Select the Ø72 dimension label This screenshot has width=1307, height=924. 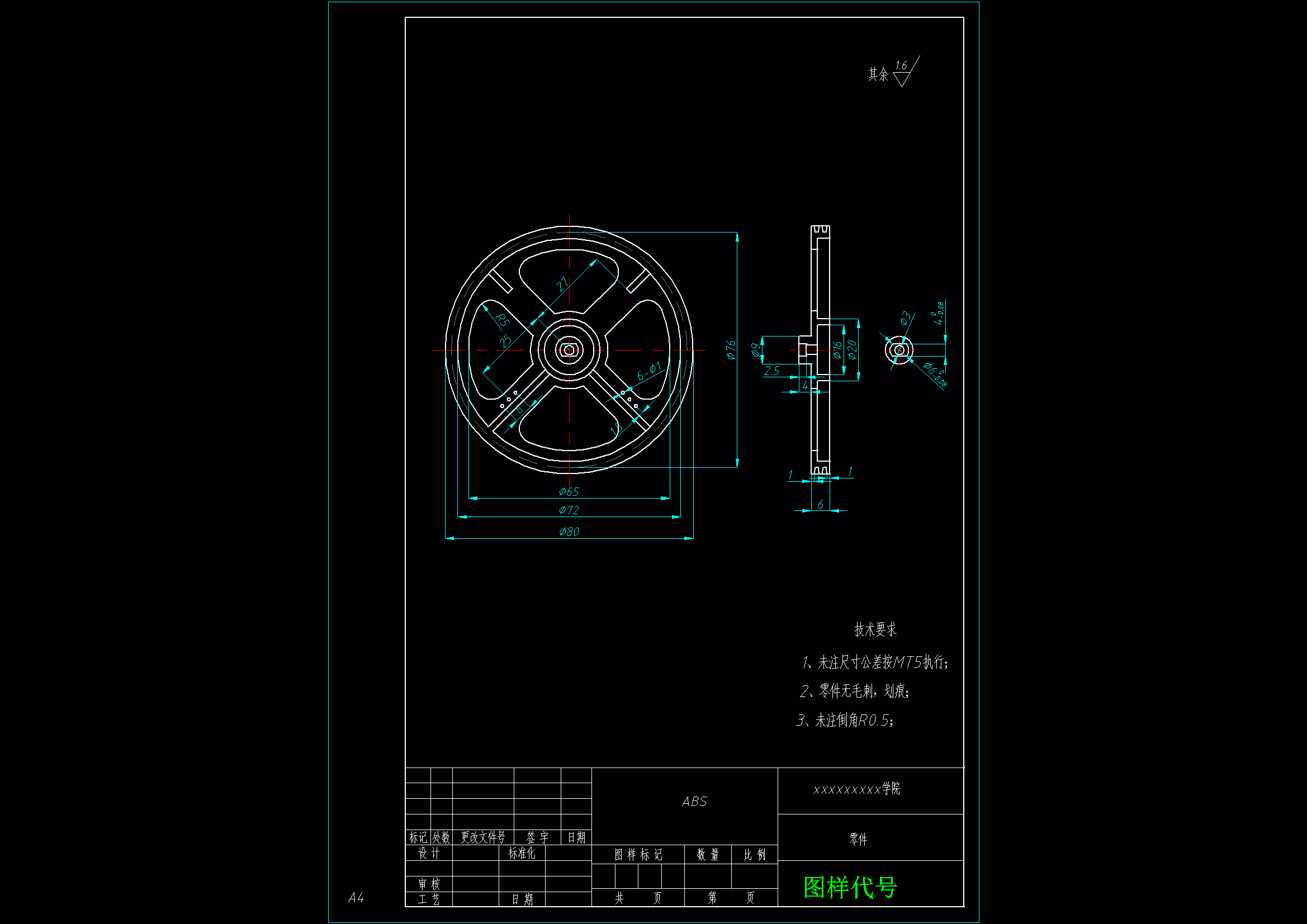569,510
